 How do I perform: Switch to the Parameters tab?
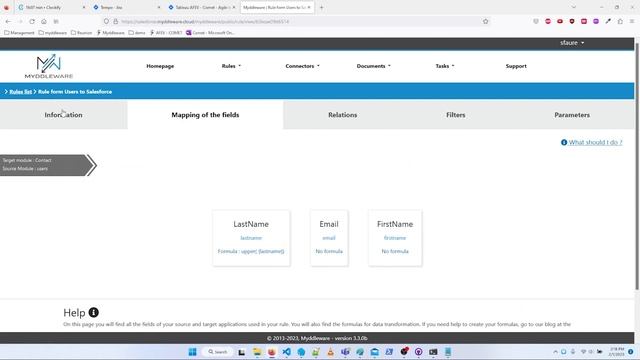572,115
